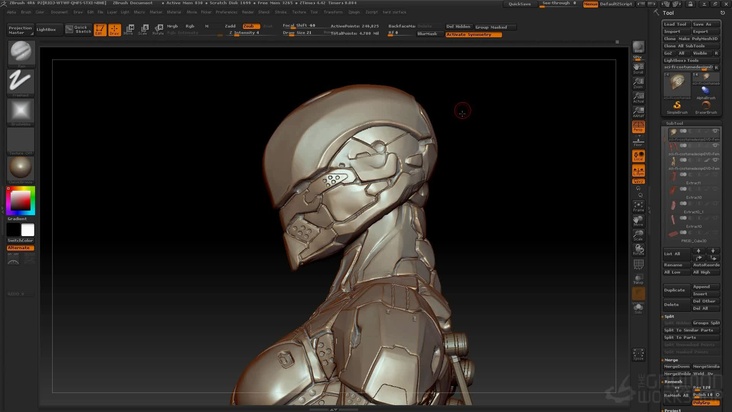
Task: Select the Extract1 subtool row
Action: coord(692,178)
